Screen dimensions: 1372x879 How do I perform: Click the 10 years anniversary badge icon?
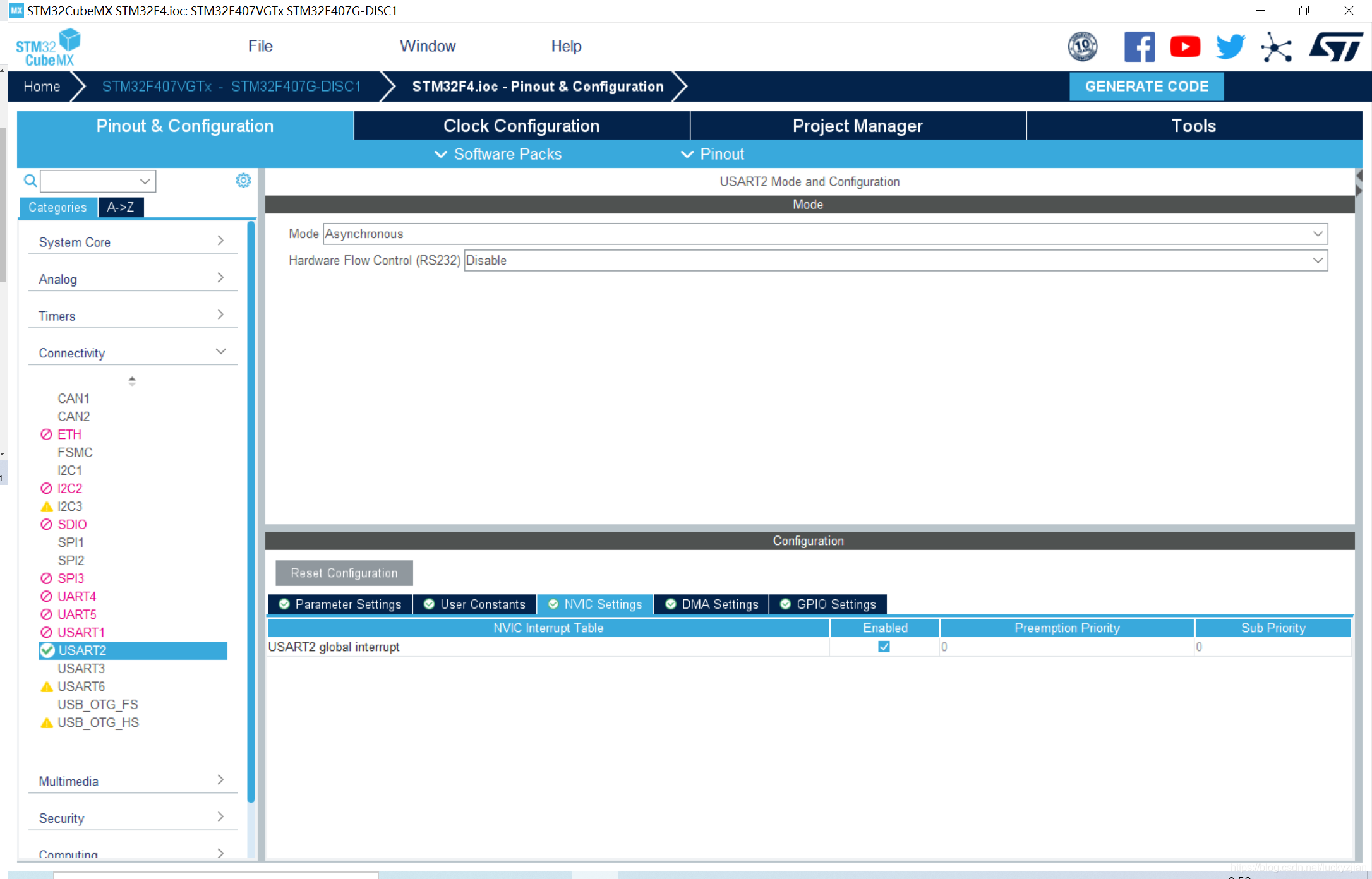(x=1082, y=47)
